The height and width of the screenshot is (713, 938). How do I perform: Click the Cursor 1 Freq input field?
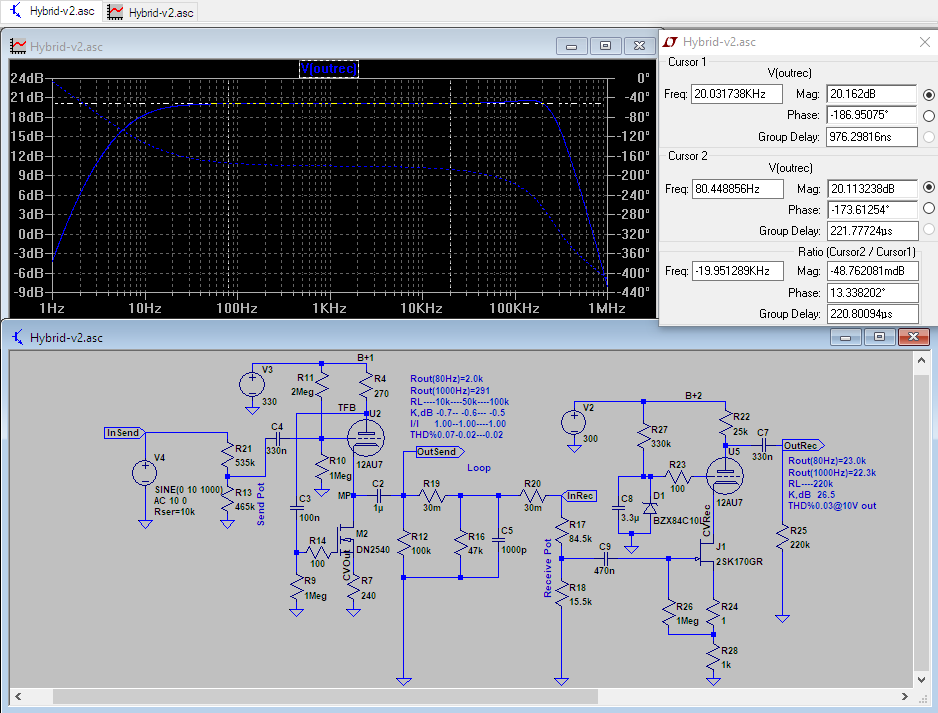[737, 95]
